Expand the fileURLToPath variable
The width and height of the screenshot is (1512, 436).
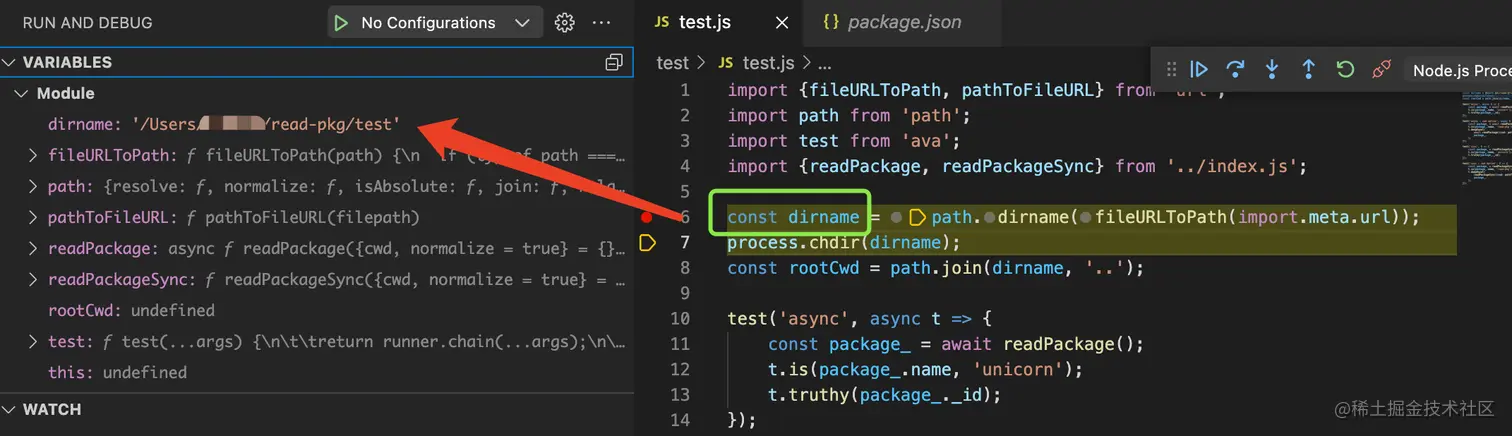(33, 155)
